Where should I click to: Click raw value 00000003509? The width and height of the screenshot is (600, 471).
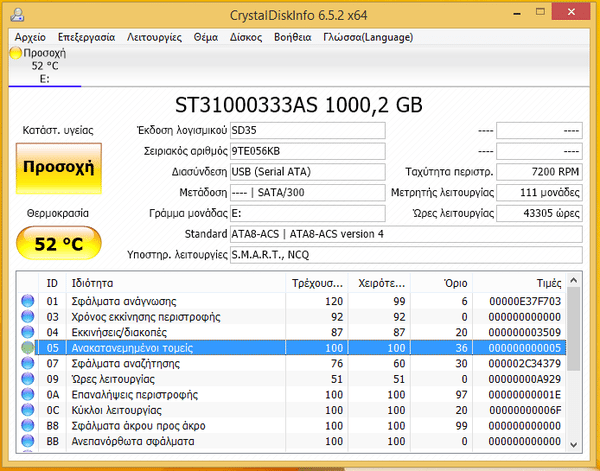[525, 332]
